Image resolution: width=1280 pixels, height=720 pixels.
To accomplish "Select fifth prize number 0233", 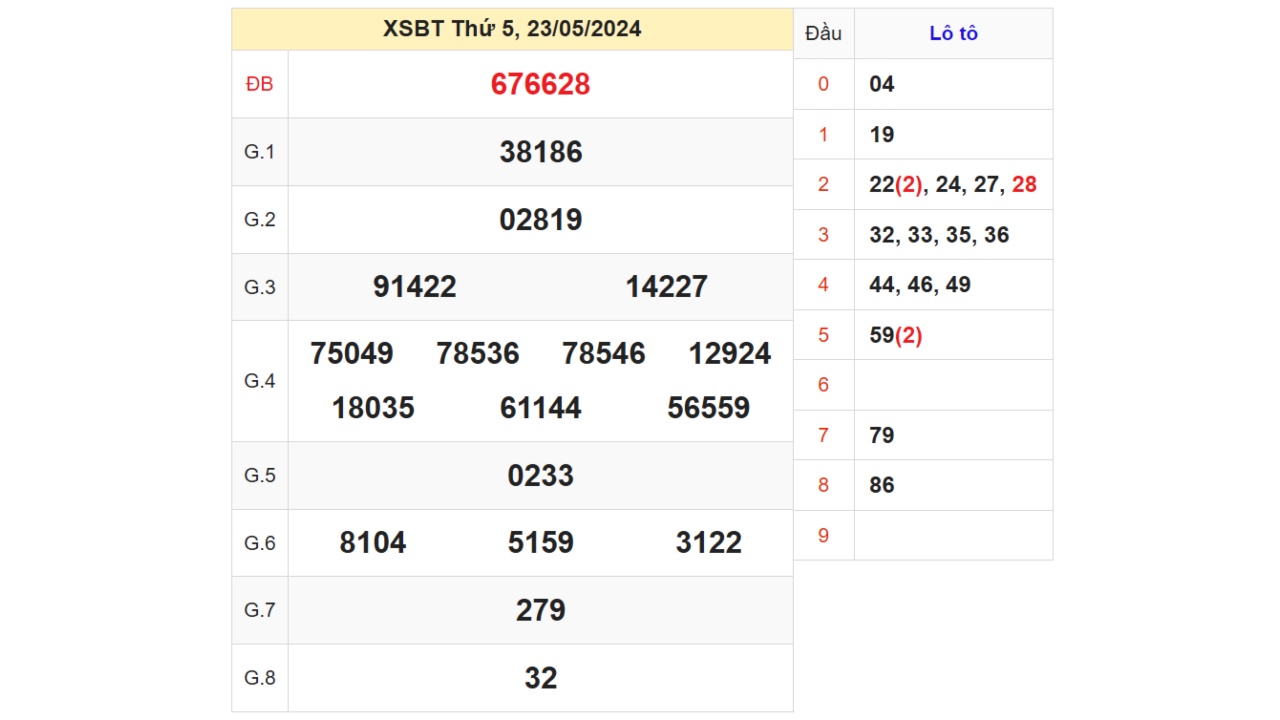I will click(540, 475).
